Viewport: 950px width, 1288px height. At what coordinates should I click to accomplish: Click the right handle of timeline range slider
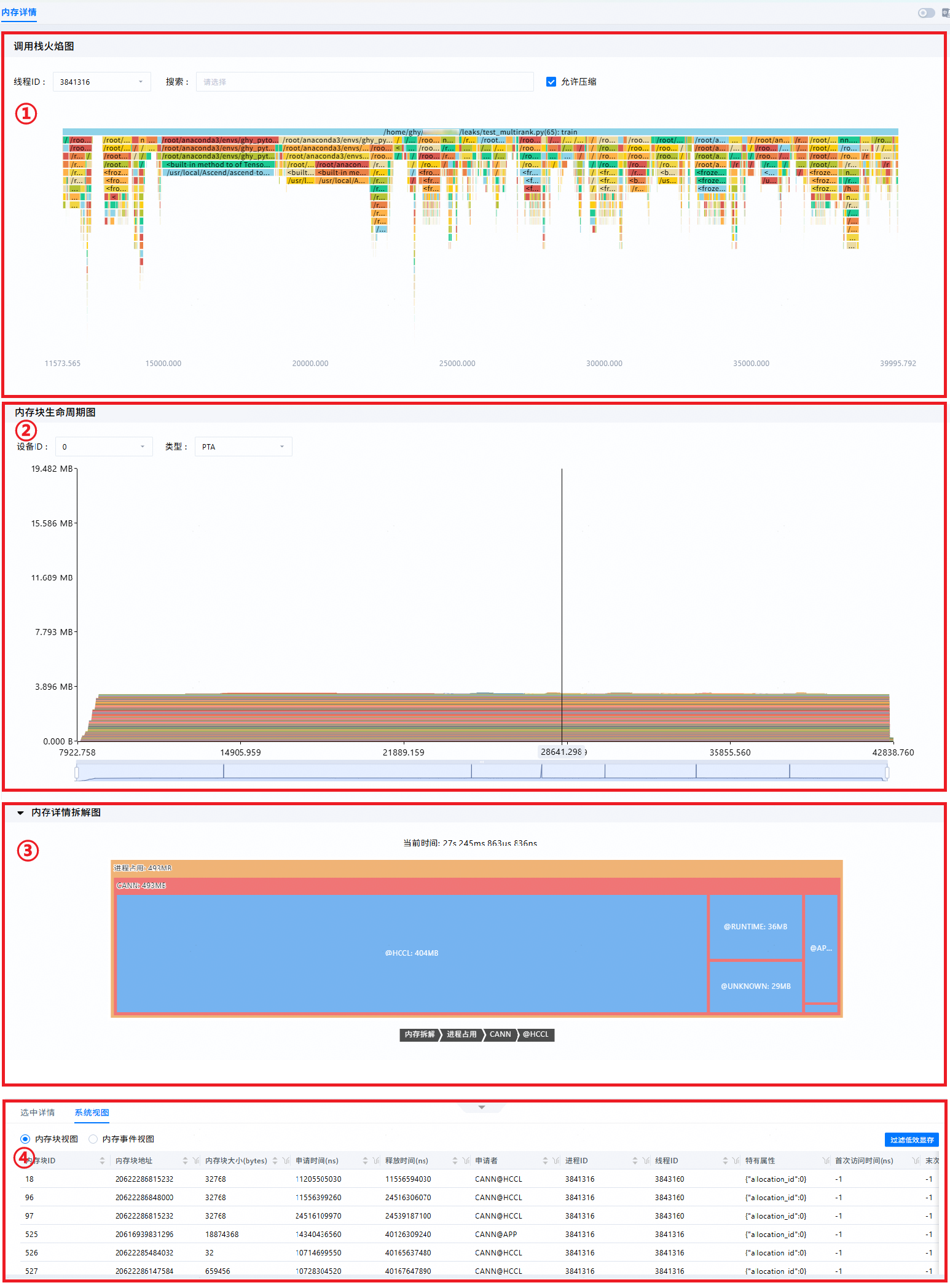887,771
